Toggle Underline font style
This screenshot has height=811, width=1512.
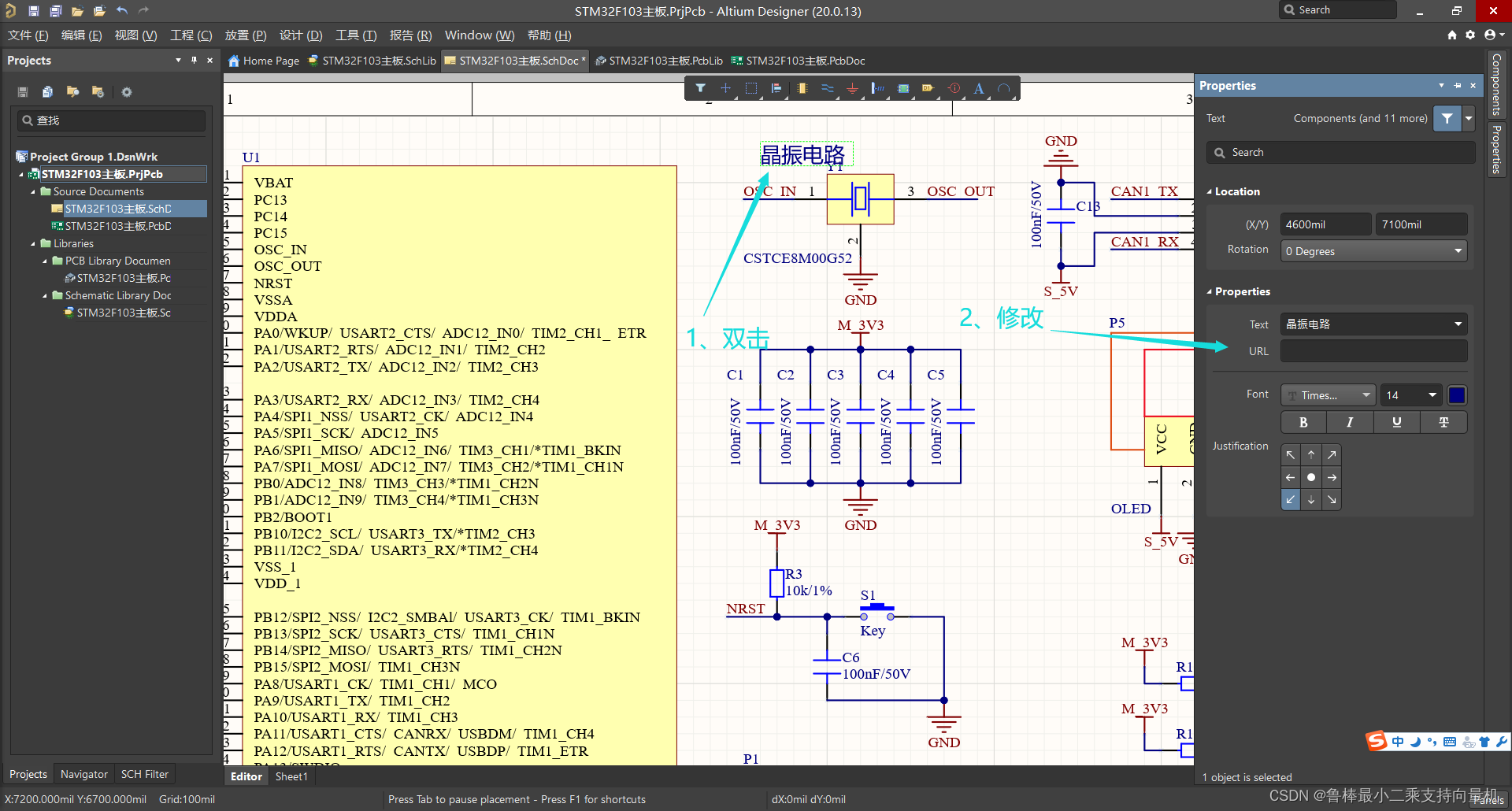point(1396,423)
